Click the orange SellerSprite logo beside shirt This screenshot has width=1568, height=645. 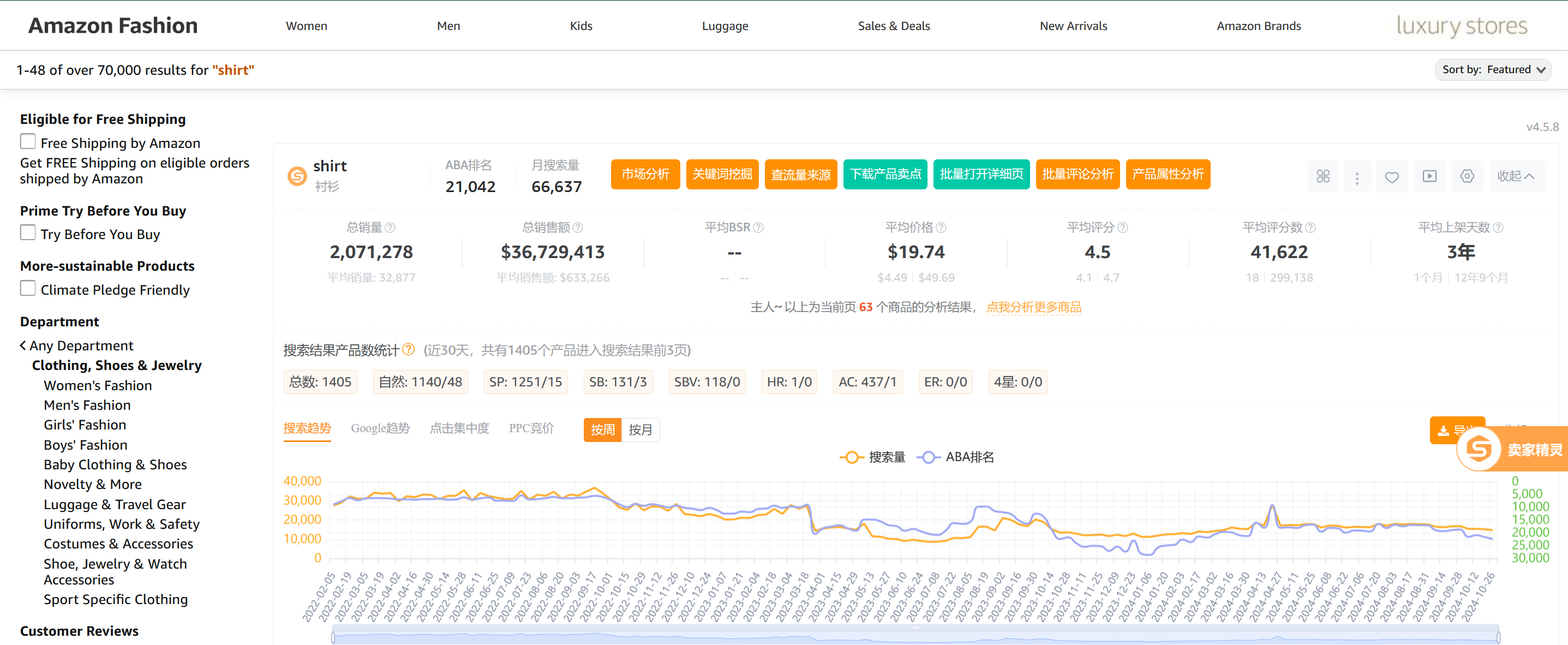pos(297,177)
